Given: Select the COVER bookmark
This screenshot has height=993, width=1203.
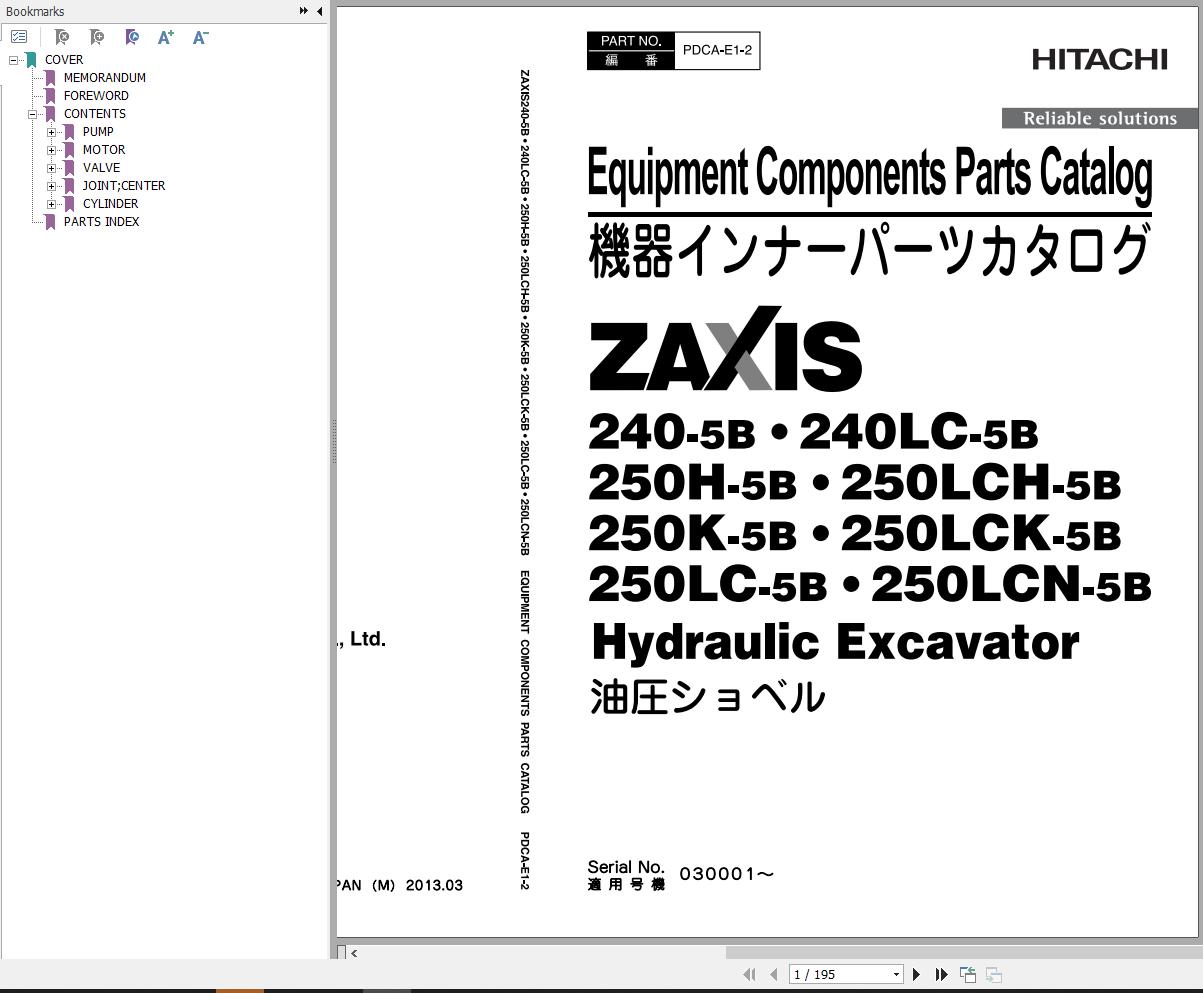Looking at the screenshot, I should [x=64, y=60].
